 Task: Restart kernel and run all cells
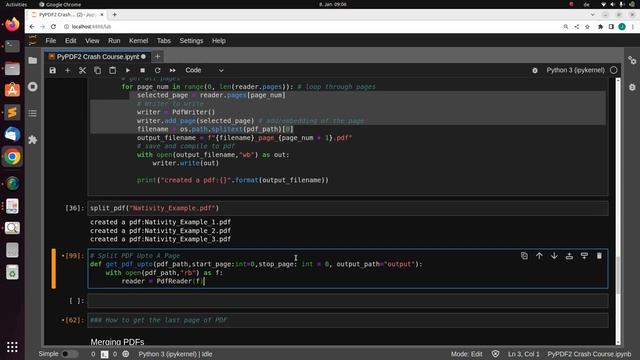click(173, 70)
